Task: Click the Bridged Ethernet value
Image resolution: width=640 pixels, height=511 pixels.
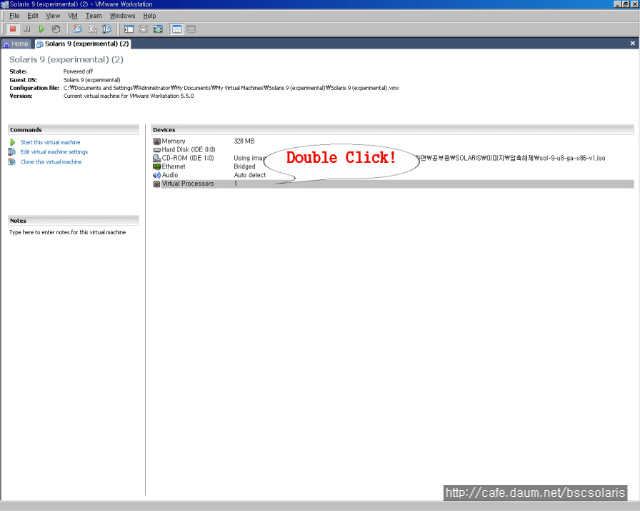Action: tap(244, 167)
